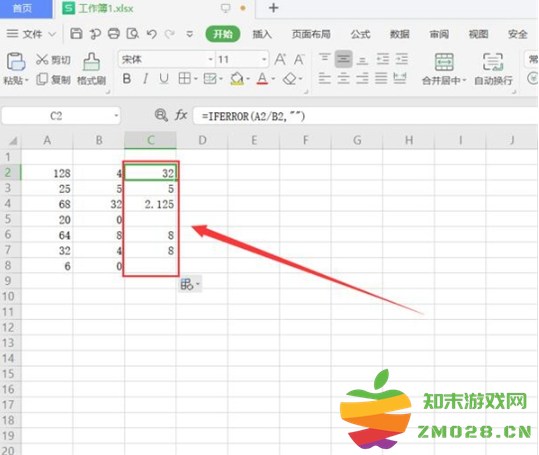
Task: Go to the 首页 (Home page) tab
Action: tap(26, 9)
